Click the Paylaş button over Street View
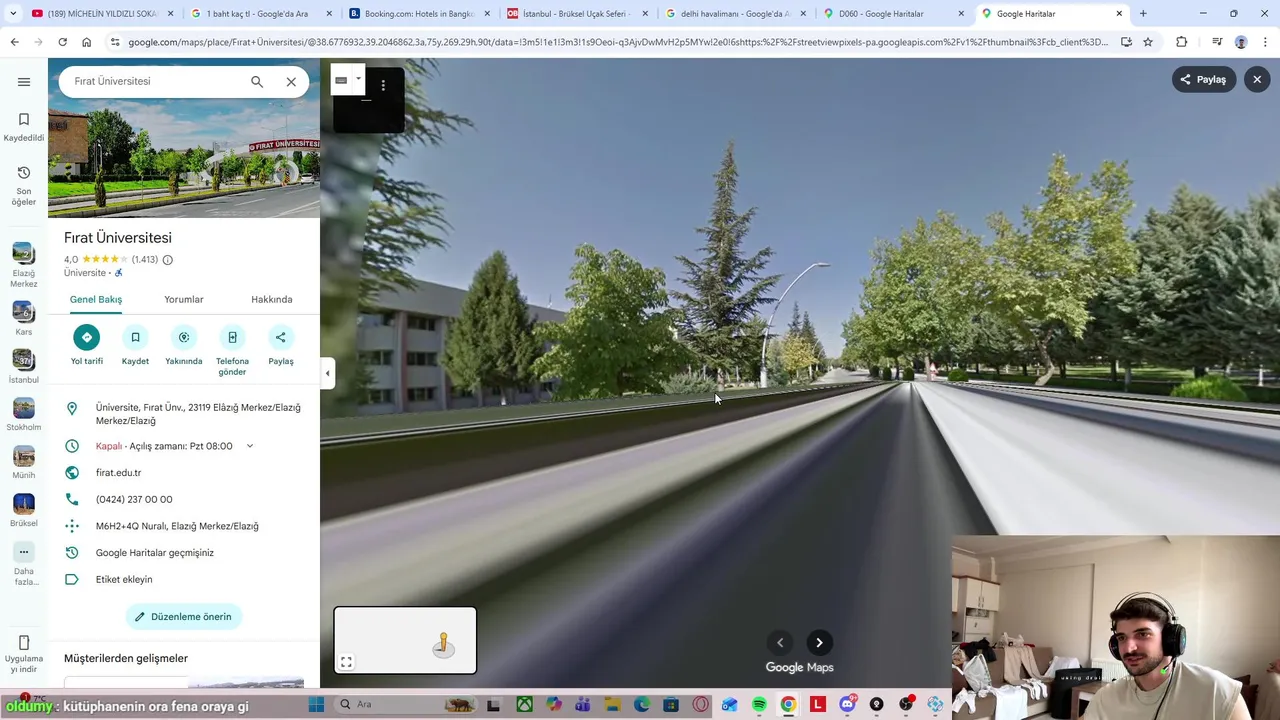 pos(1204,80)
